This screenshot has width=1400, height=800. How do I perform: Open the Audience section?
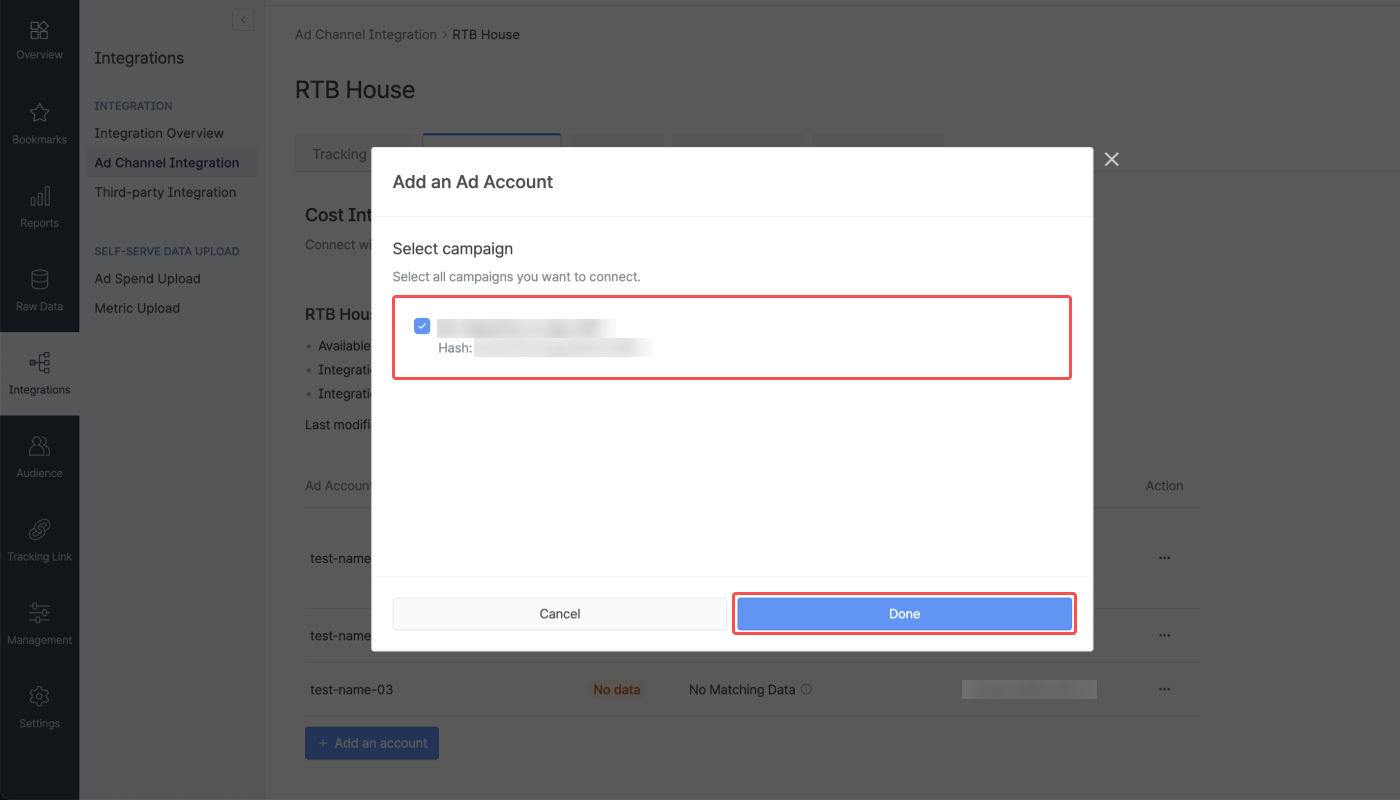[39, 458]
